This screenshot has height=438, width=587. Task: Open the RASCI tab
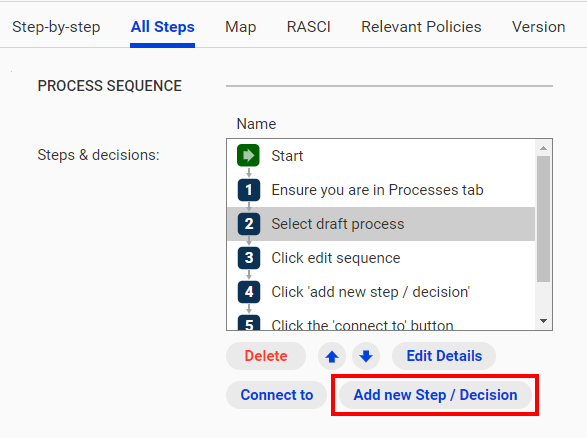[x=308, y=27]
